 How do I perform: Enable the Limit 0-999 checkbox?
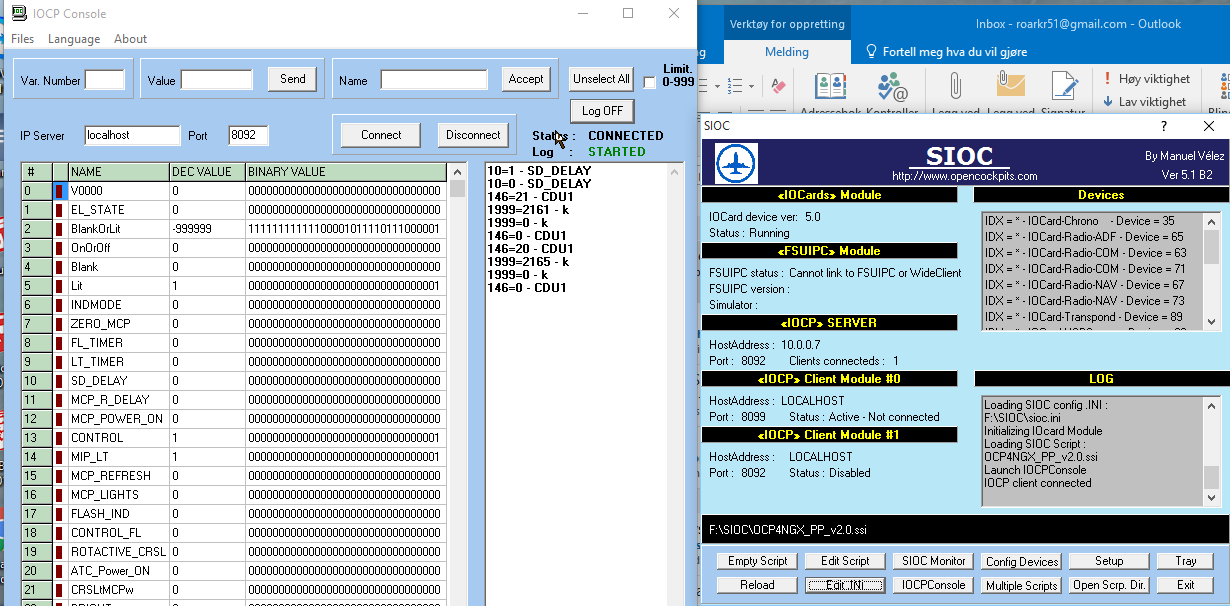click(x=650, y=82)
